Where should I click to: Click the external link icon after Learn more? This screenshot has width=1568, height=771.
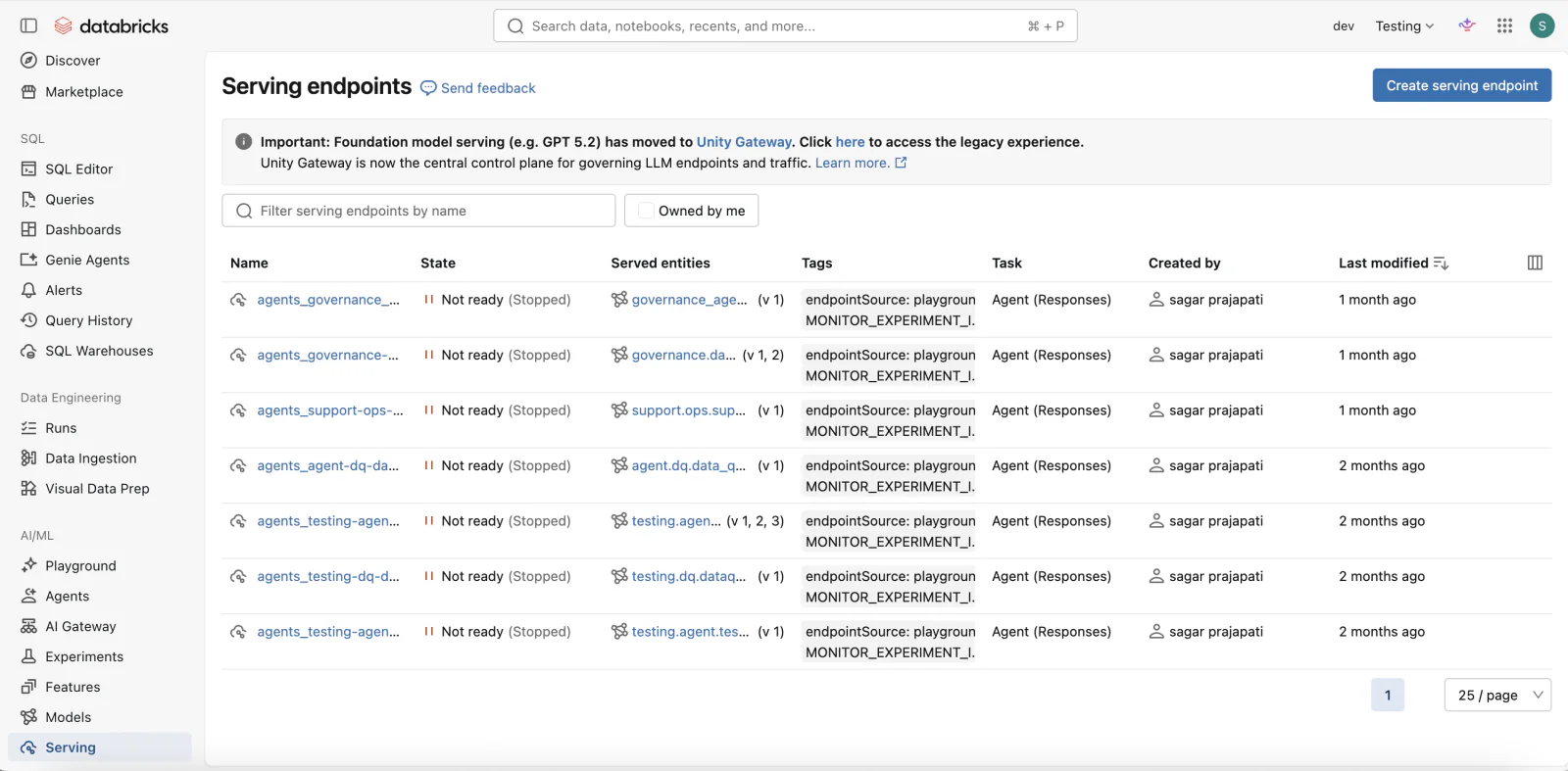click(x=901, y=163)
